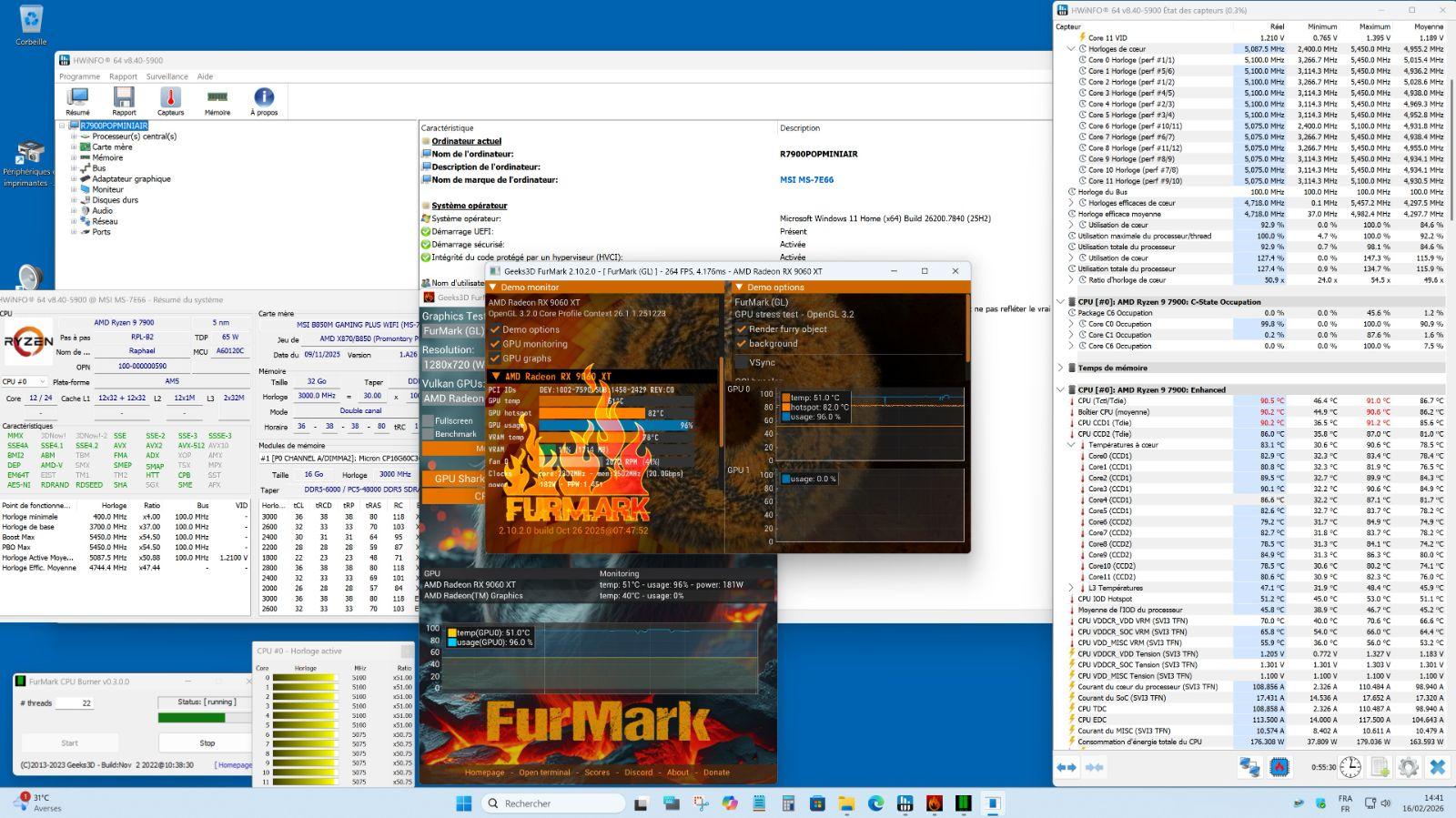Enable the VSync checkbox
Image resolution: width=1456 pixels, height=818 pixels.
click(x=741, y=362)
